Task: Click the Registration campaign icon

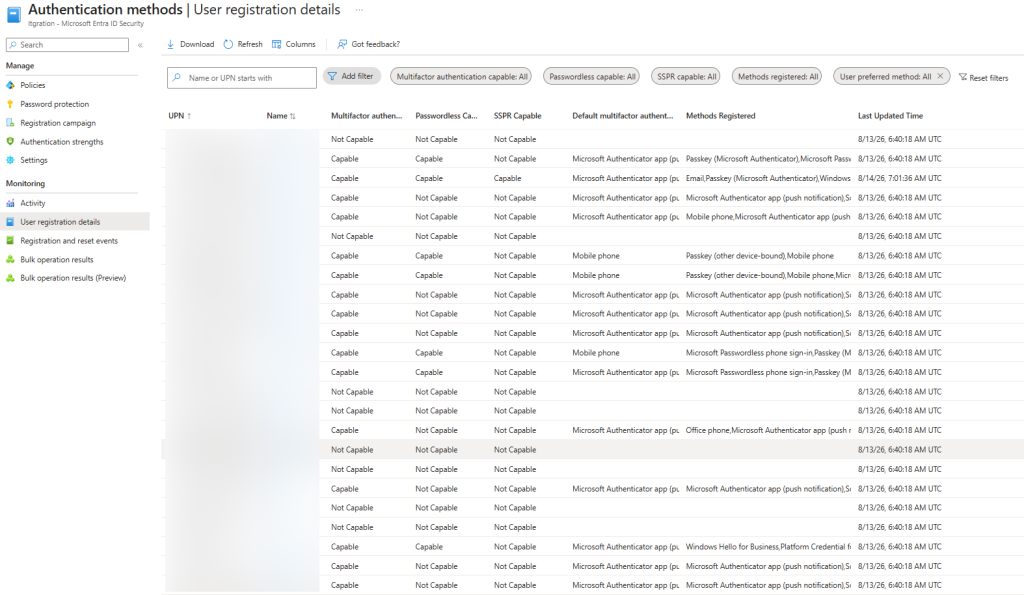Action: [10, 123]
